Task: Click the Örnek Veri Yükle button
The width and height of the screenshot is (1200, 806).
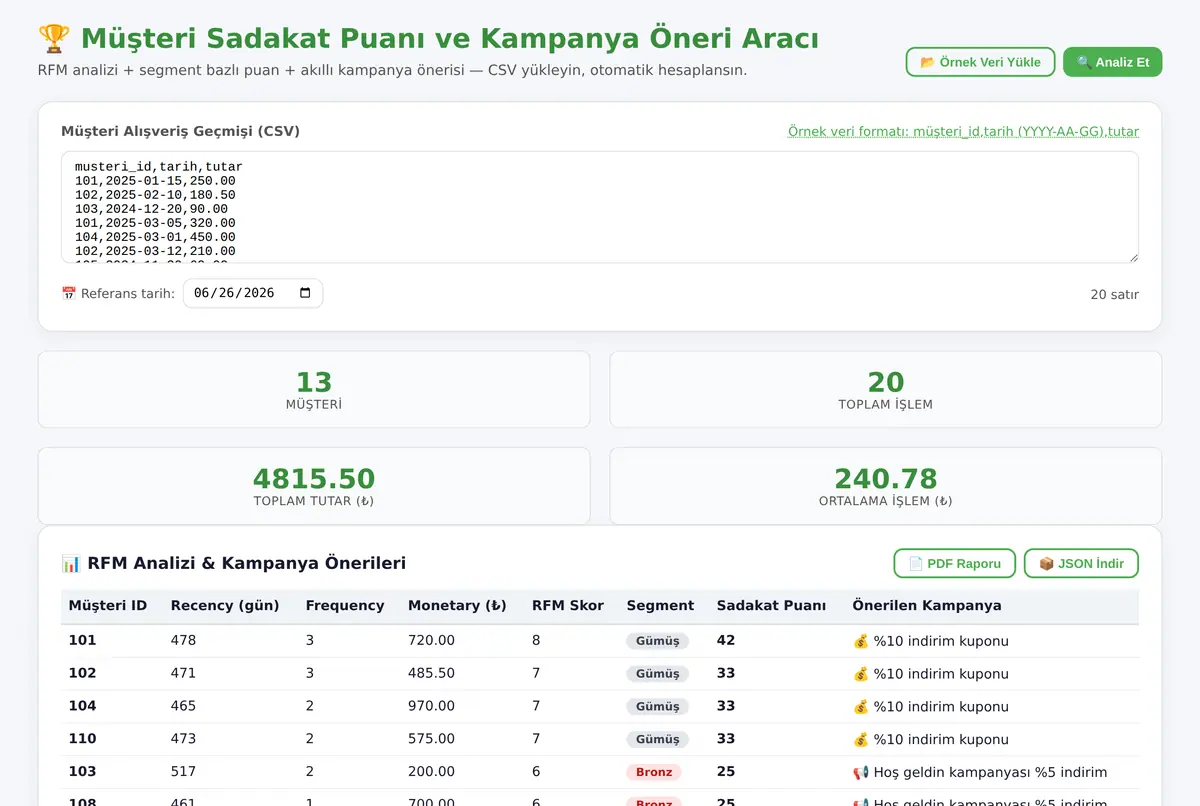Action: (980, 62)
